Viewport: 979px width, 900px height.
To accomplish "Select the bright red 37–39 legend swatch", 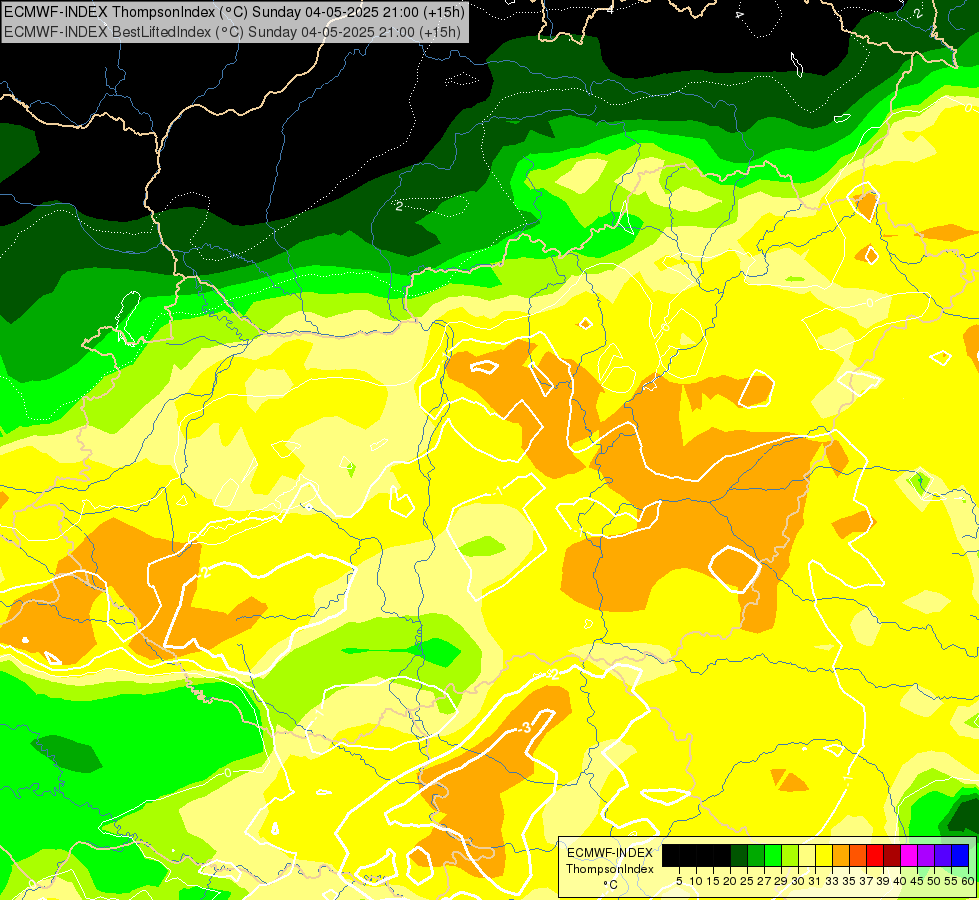I will pos(874,856).
